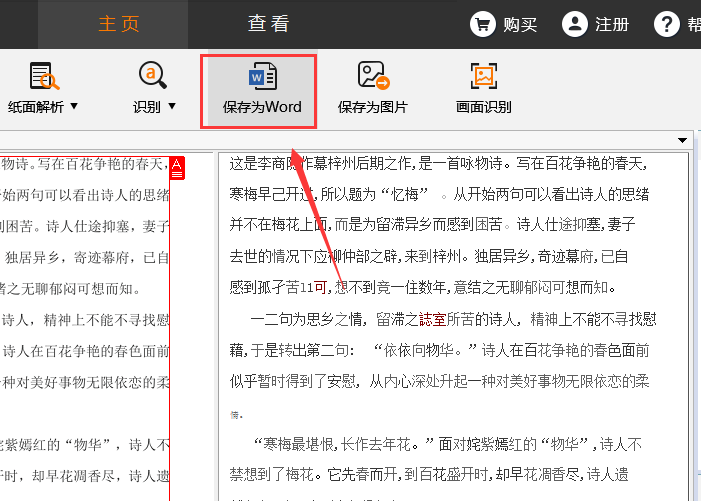Click the 保存为图片 save image icon
Viewport: 701px width, 501px height.
pos(372,76)
